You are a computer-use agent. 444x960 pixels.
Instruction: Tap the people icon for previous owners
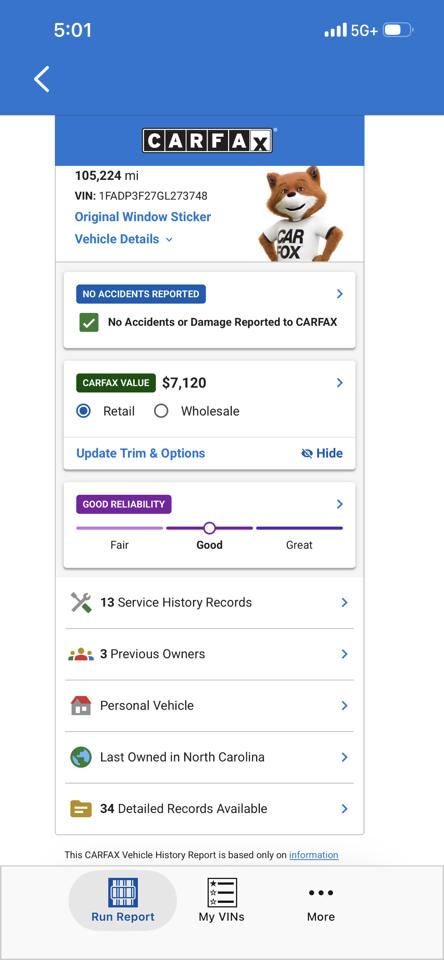tap(81, 654)
